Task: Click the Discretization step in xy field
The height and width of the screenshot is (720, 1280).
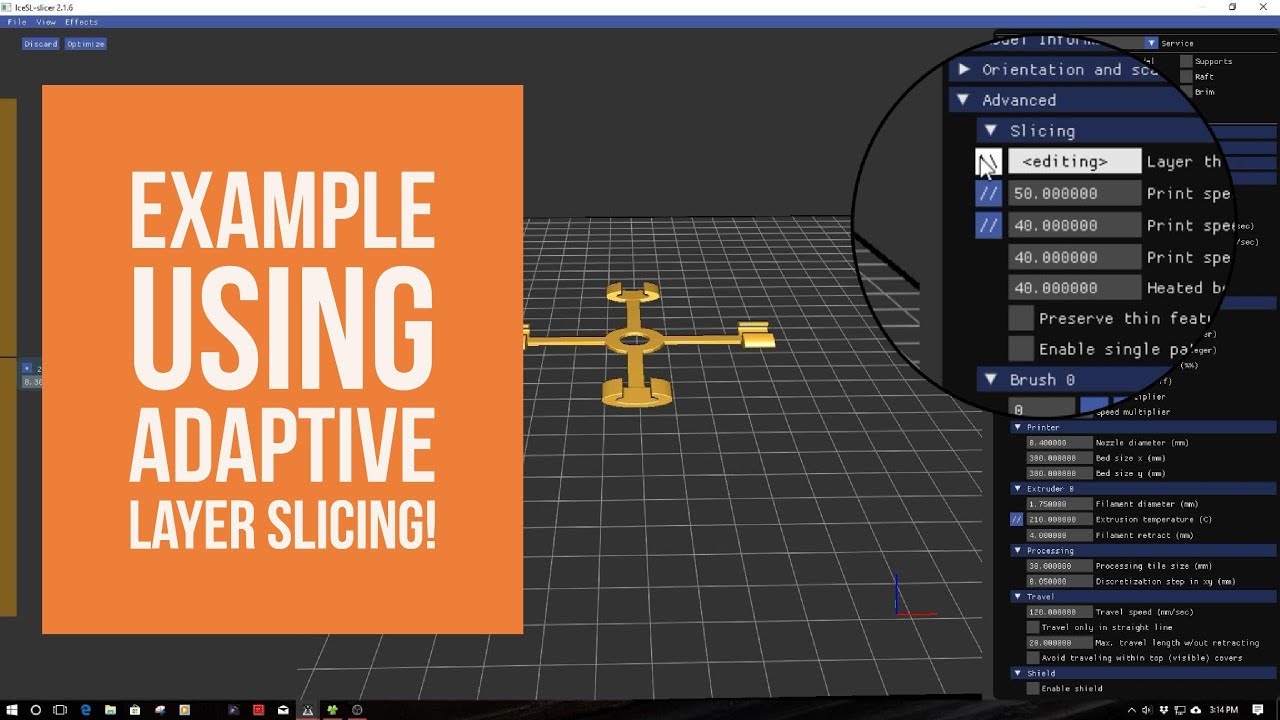Action: [x=1059, y=581]
